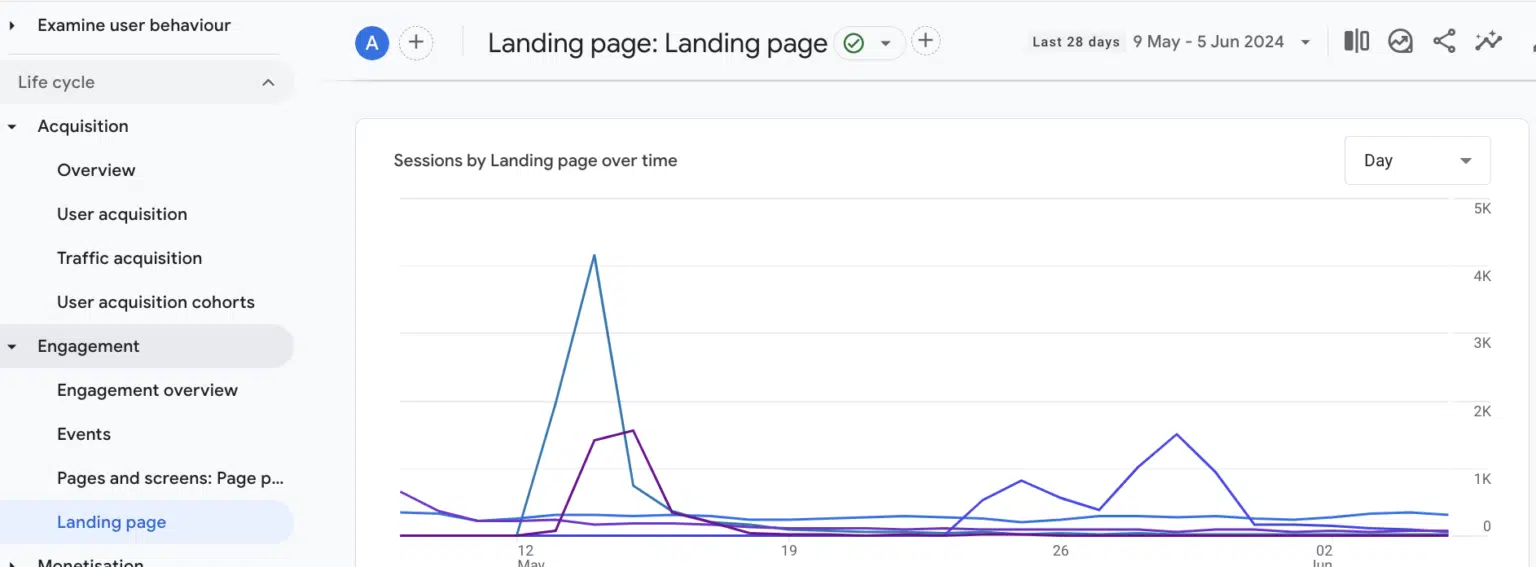Open Traffic acquisition report
The image size is (1536, 567).
[x=129, y=258]
